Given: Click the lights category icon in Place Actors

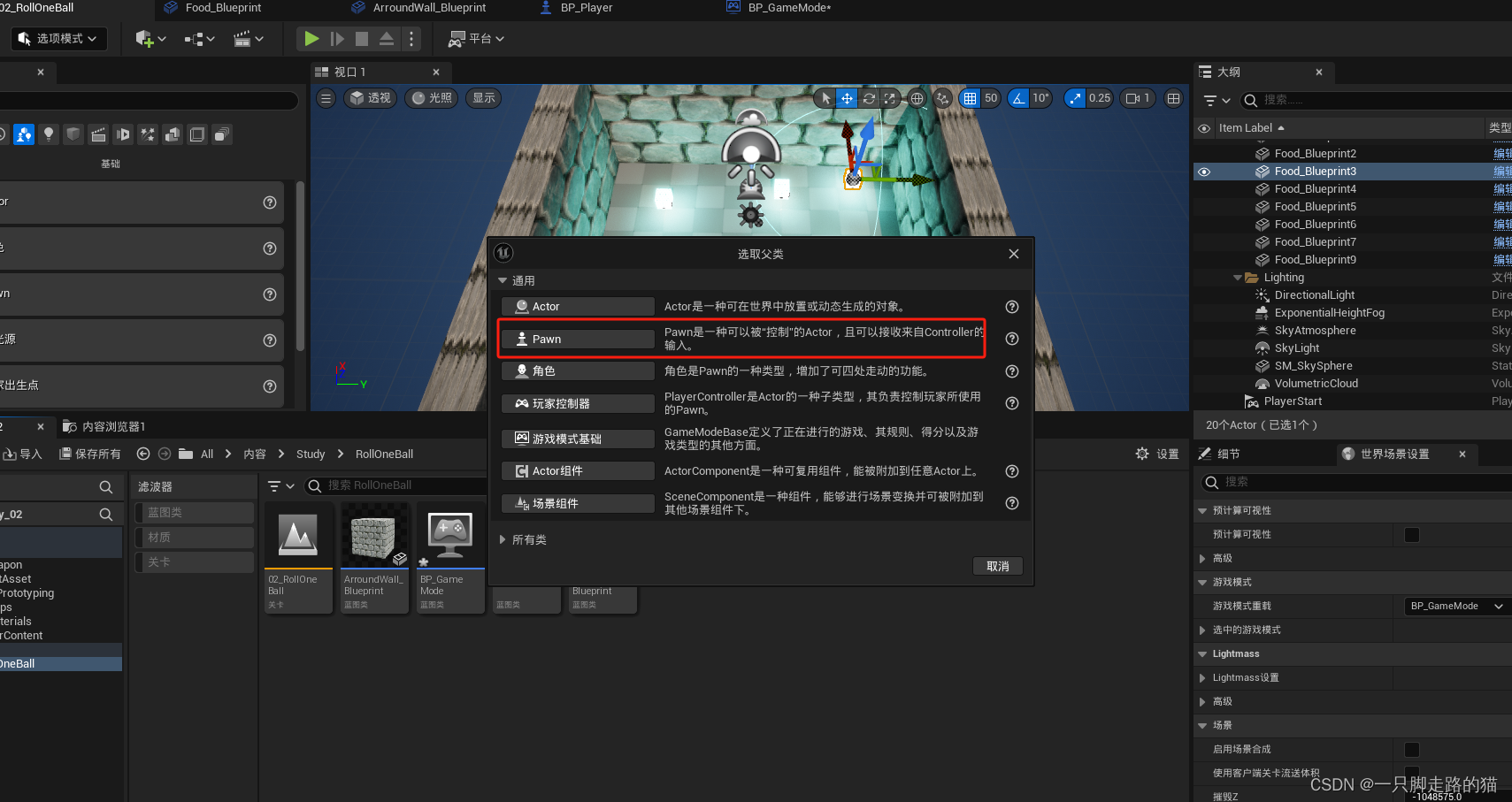Looking at the screenshot, I should coord(49,134).
